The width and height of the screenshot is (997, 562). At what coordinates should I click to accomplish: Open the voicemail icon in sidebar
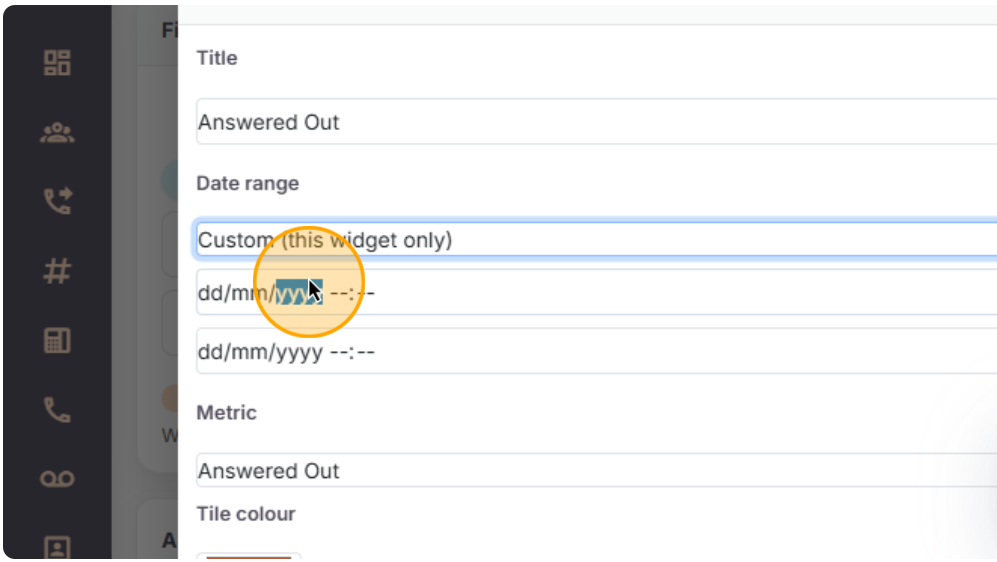click(57, 479)
